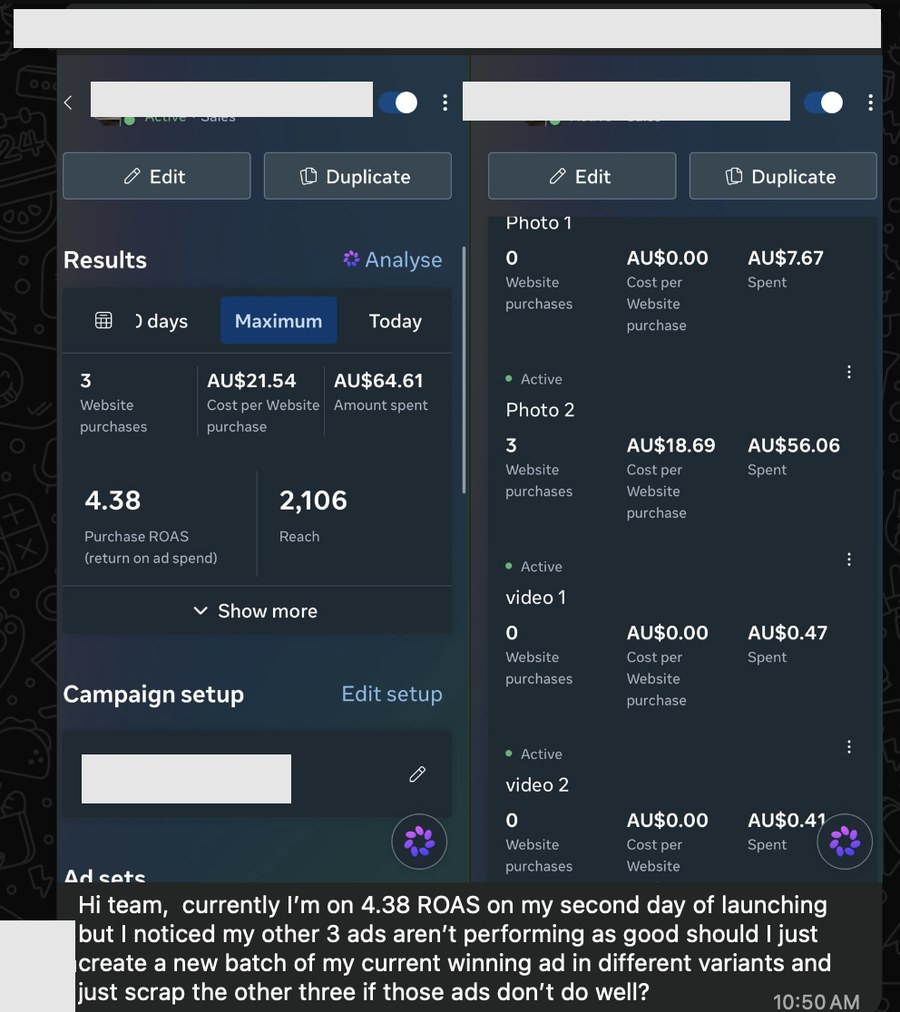Screen dimensions: 900x1012
Task: Click the AU$21.54 cost per purchase value
Action: pyautogui.click(x=251, y=381)
